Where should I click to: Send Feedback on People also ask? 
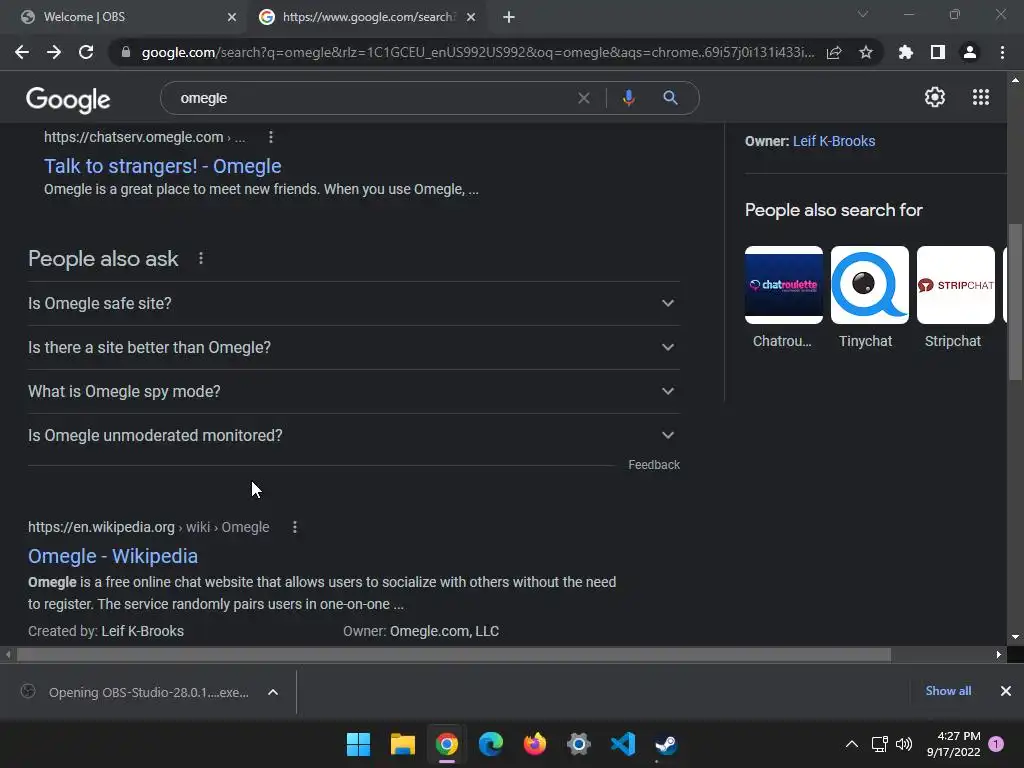click(654, 465)
